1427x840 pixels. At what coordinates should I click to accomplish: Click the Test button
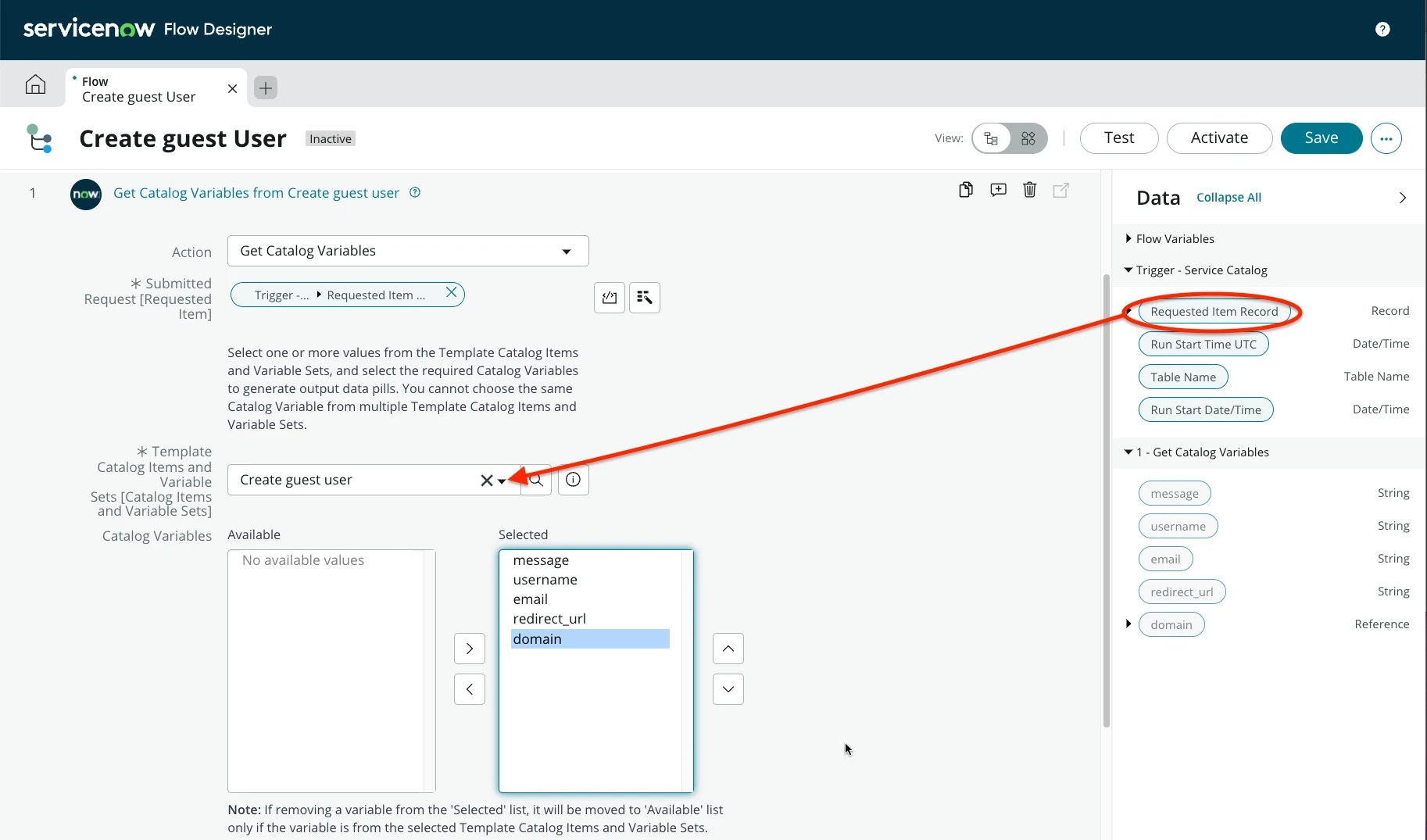[1118, 138]
